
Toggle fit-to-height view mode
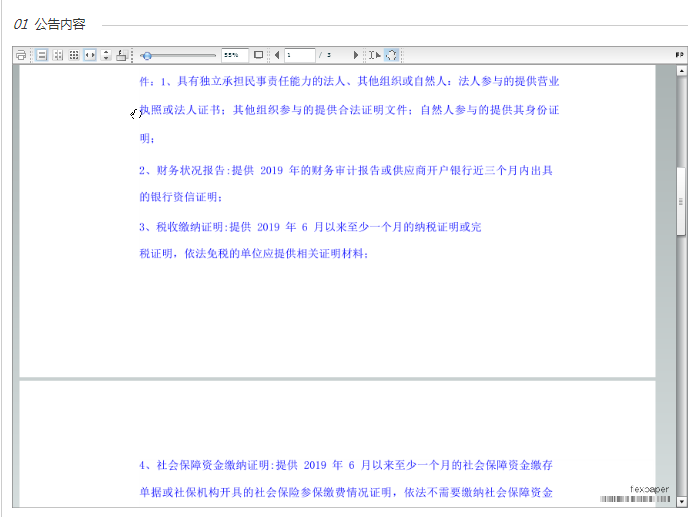[107, 55]
